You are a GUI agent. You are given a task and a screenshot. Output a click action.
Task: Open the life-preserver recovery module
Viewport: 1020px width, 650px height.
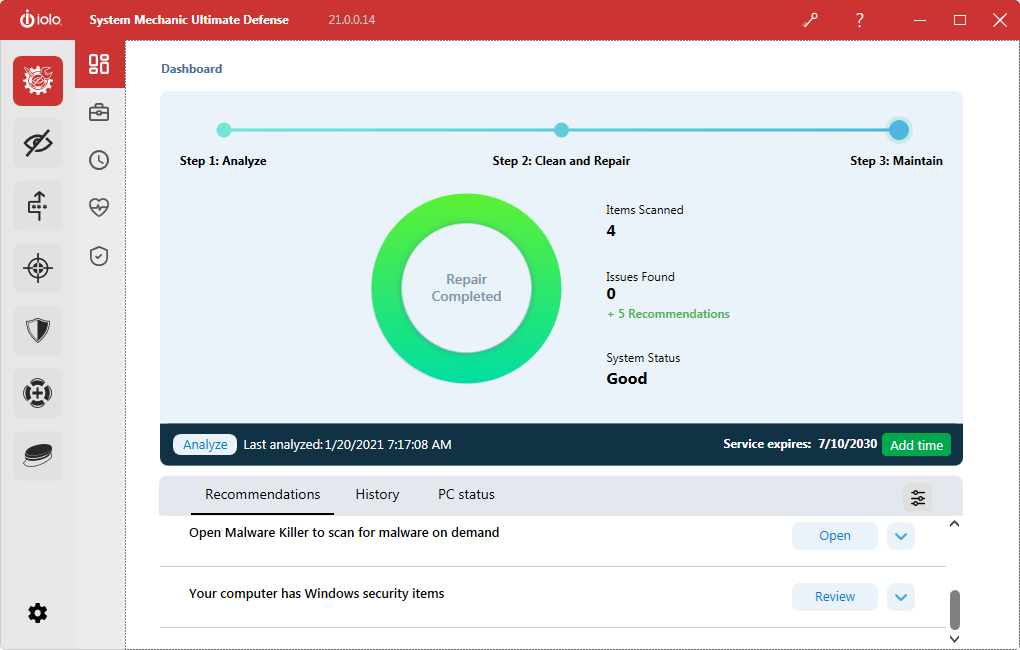coord(38,393)
